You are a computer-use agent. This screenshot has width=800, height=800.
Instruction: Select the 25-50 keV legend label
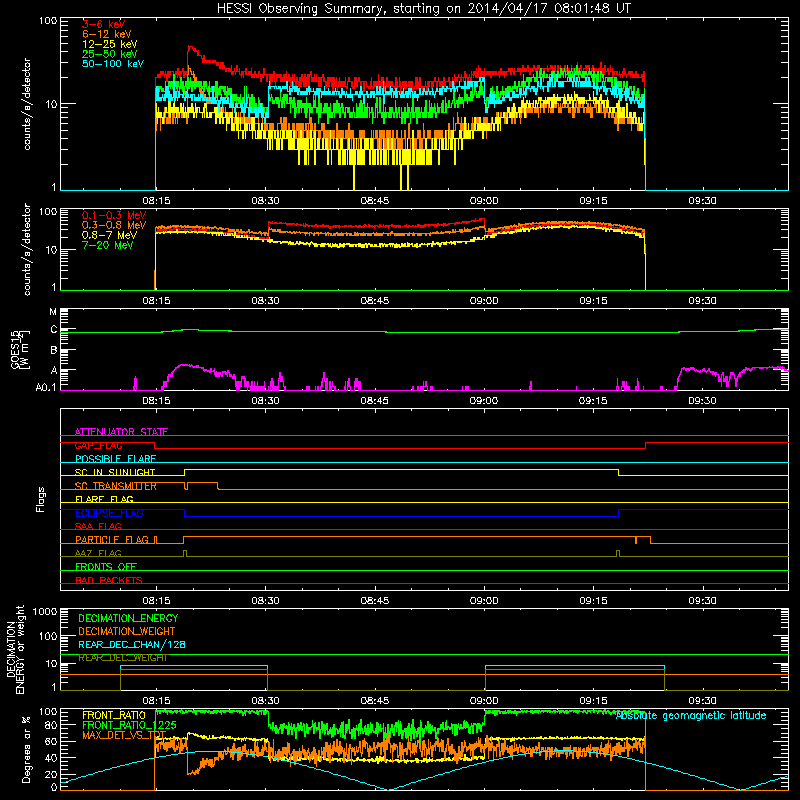pyautogui.click(x=110, y=54)
